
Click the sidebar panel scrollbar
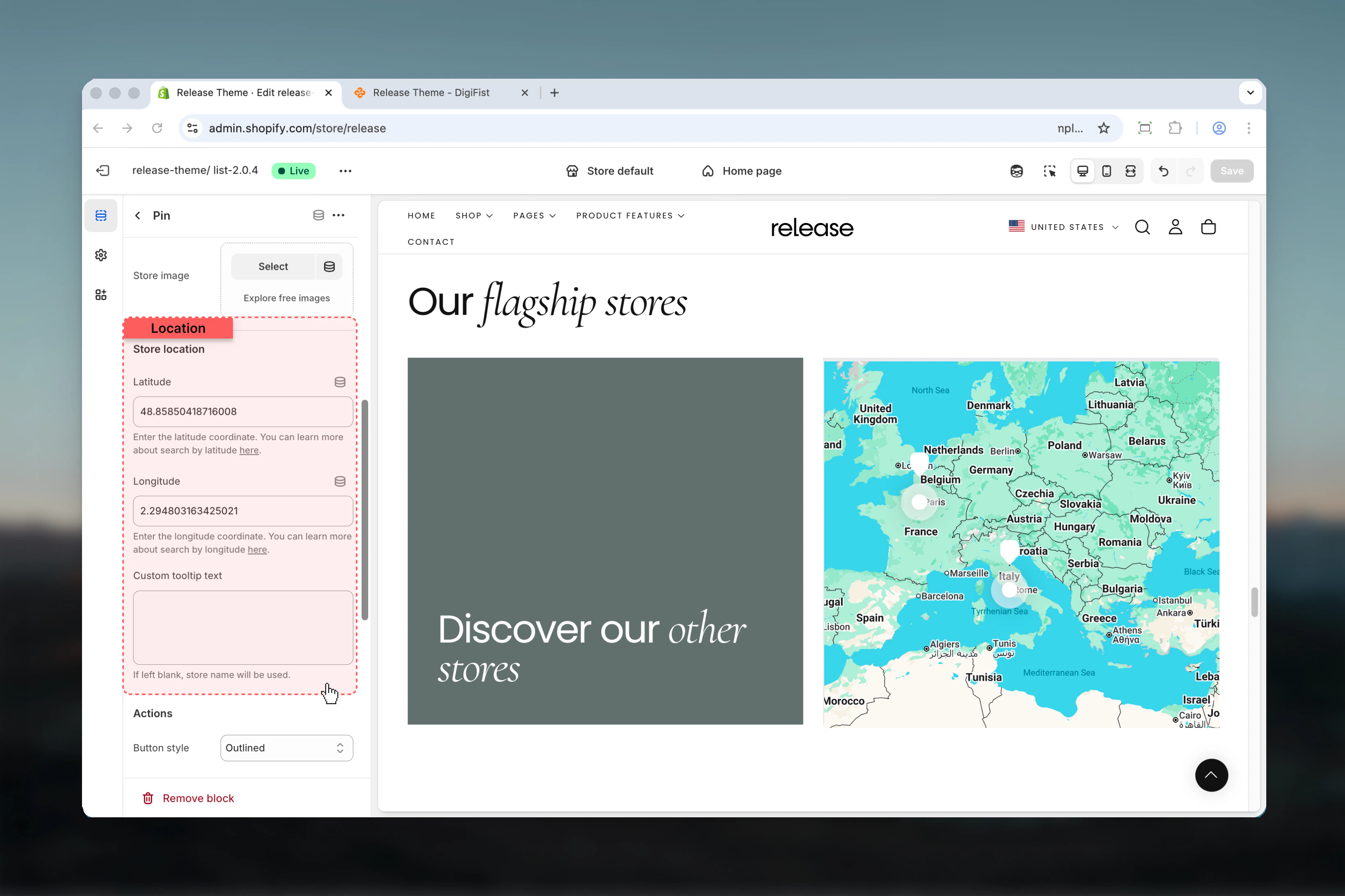point(365,510)
